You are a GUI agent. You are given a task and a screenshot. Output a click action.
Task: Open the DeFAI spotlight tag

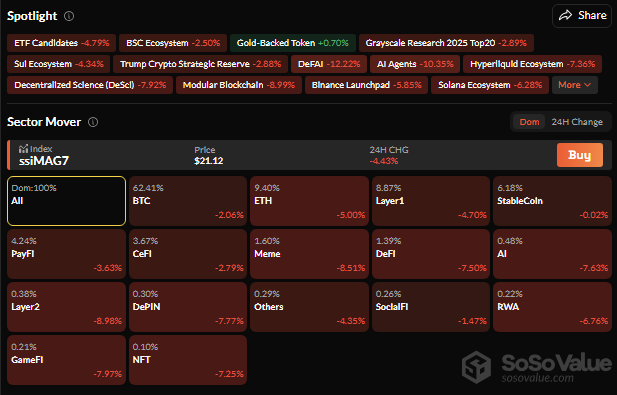(329, 64)
